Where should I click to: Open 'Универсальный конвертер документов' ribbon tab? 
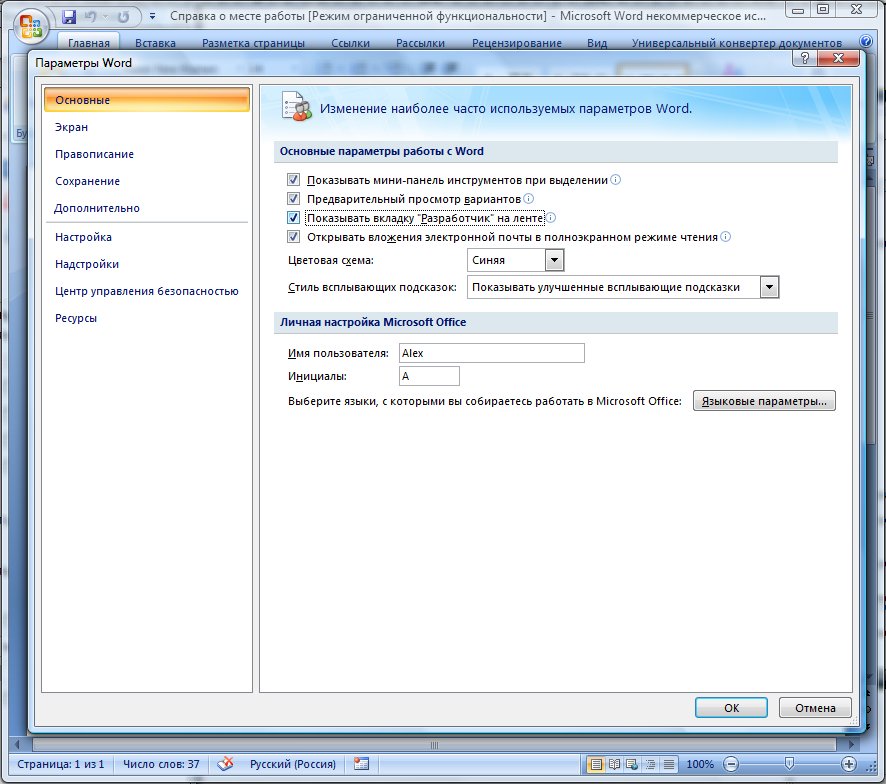pyautogui.click(x=737, y=43)
